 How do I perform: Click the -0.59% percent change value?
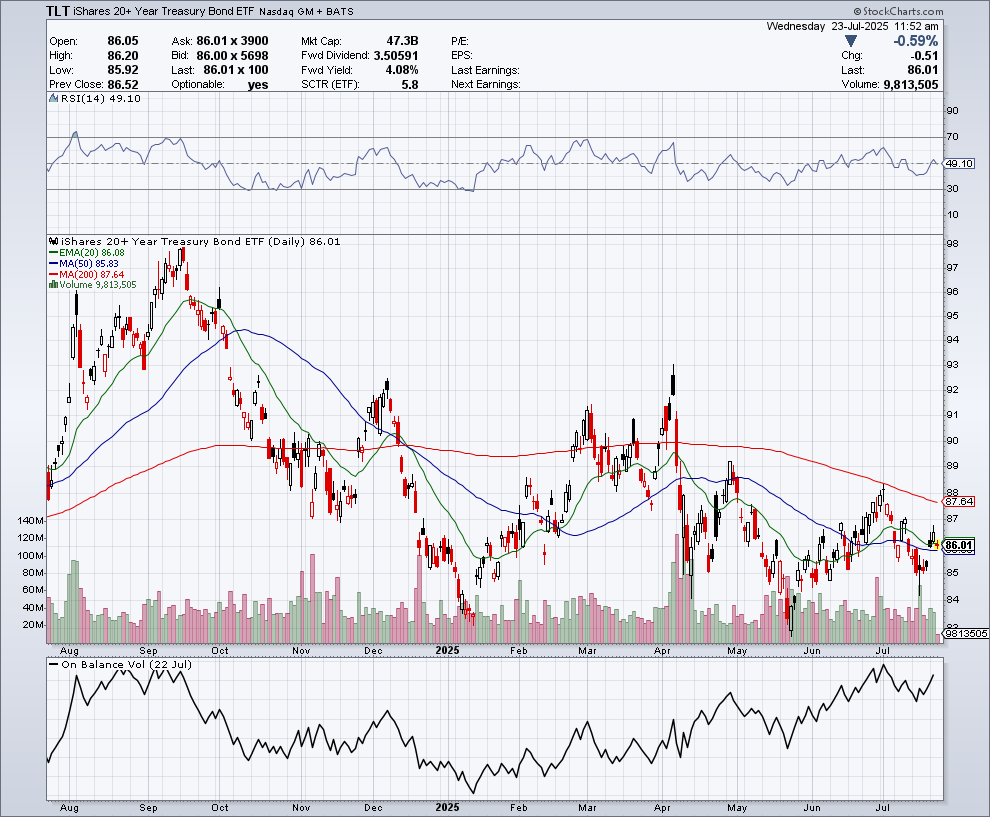915,41
